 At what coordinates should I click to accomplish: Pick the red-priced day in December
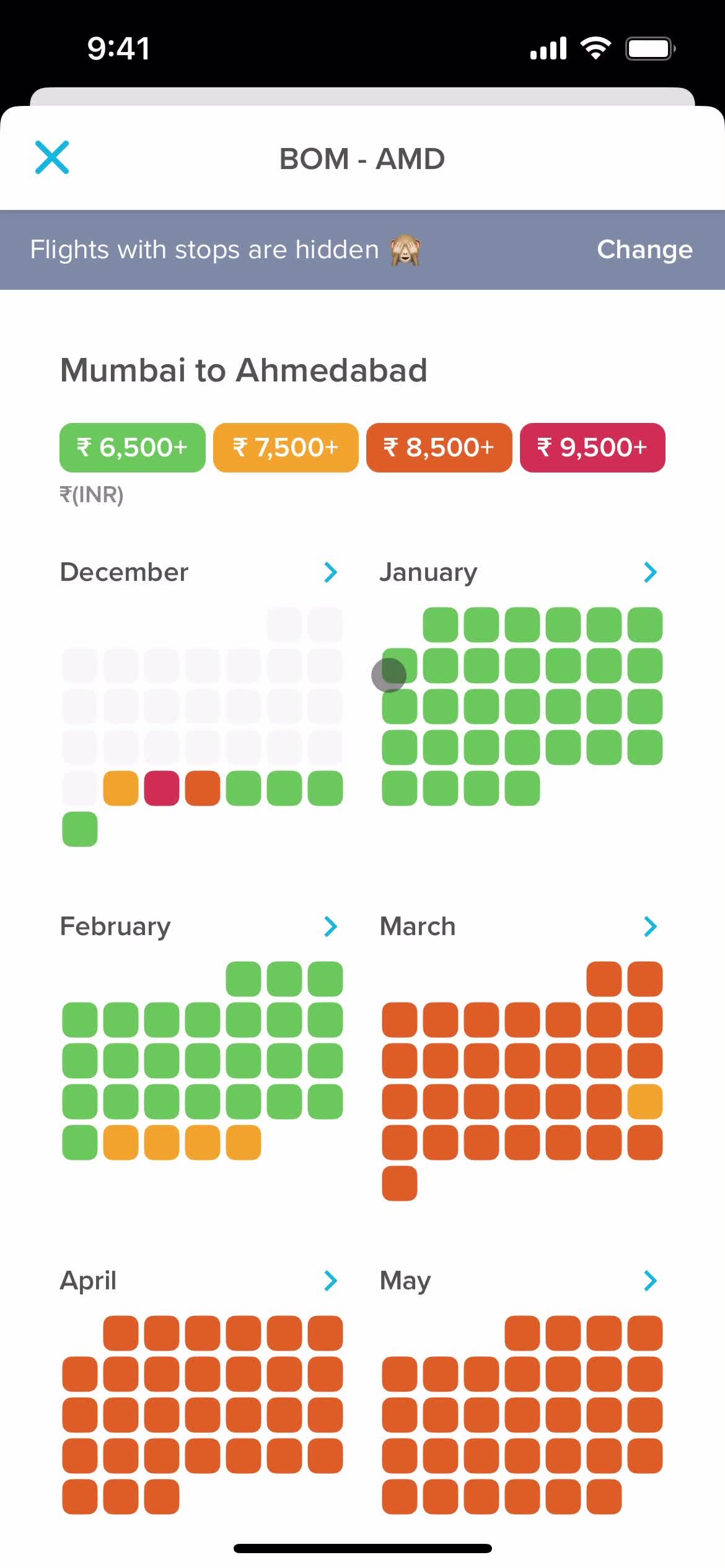click(162, 788)
